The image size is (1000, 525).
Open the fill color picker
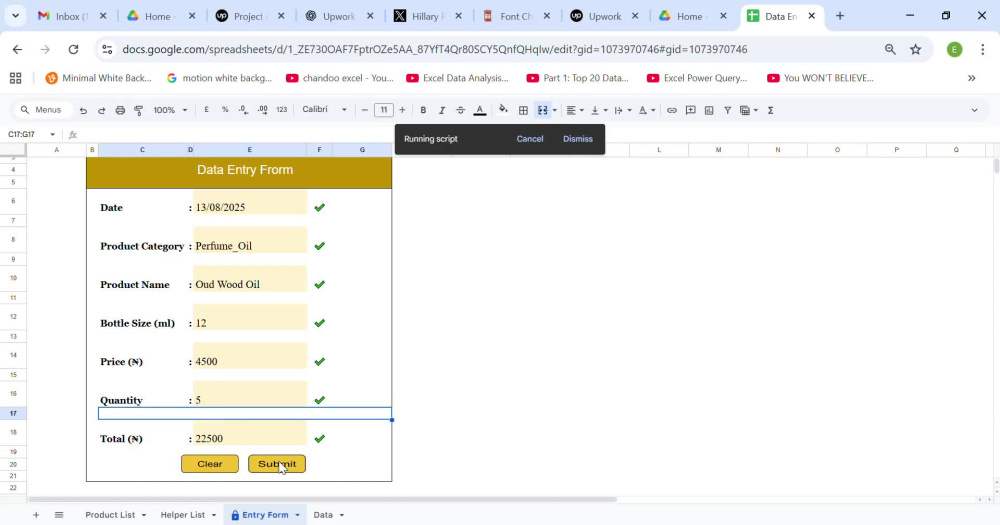pyautogui.click(x=503, y=110)
